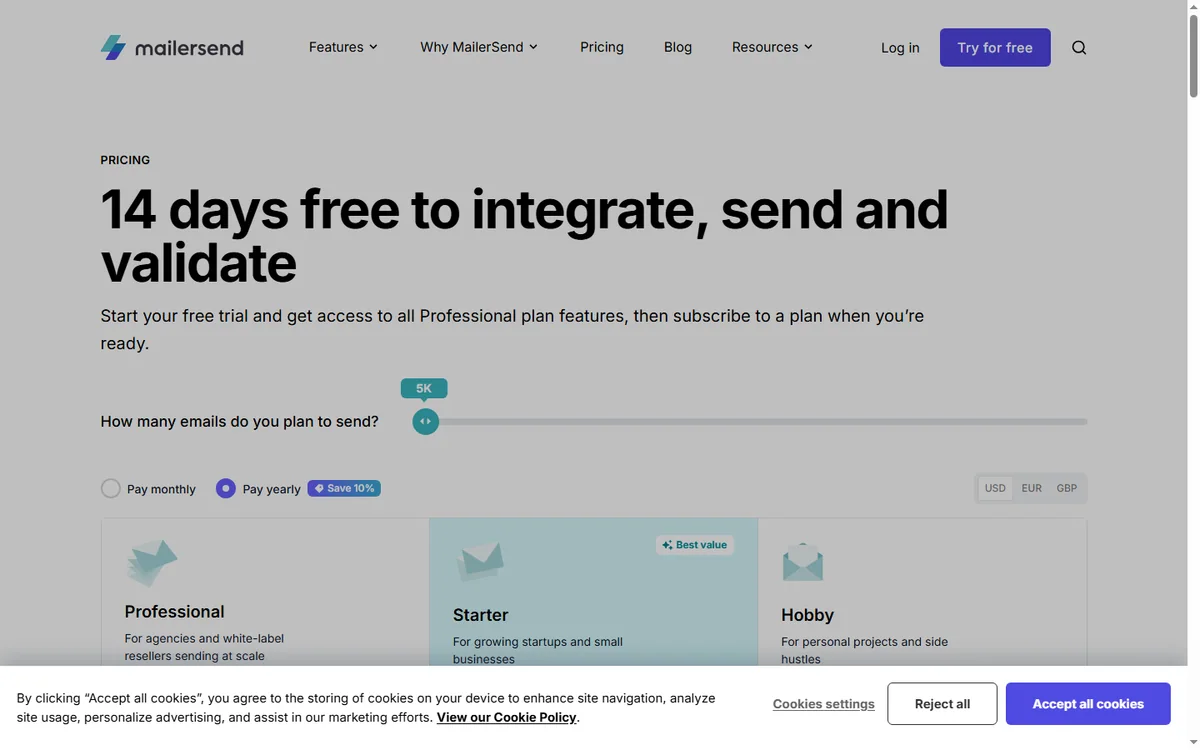The height and width of the screenshot is (750, 1200).
Task: Click the 'Start your free trial' paragraph
Action: tap(512, 329)
